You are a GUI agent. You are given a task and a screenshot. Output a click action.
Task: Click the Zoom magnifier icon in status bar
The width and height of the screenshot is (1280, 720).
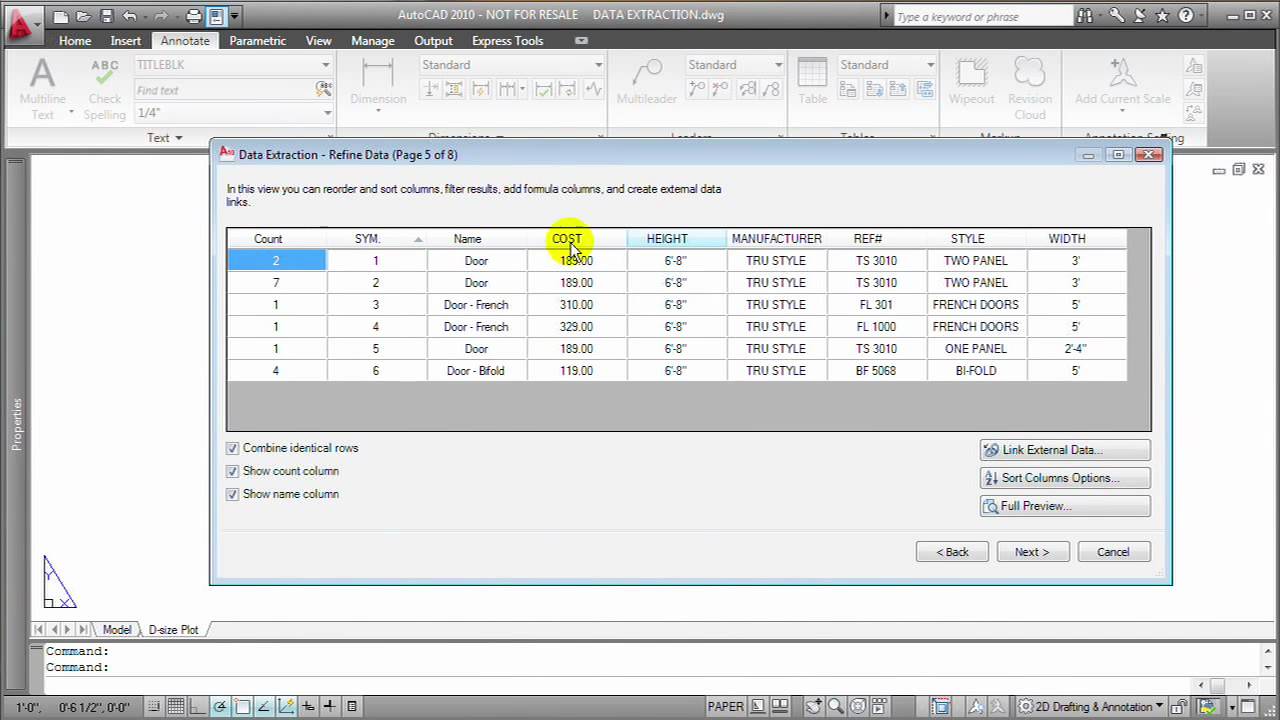836,707
